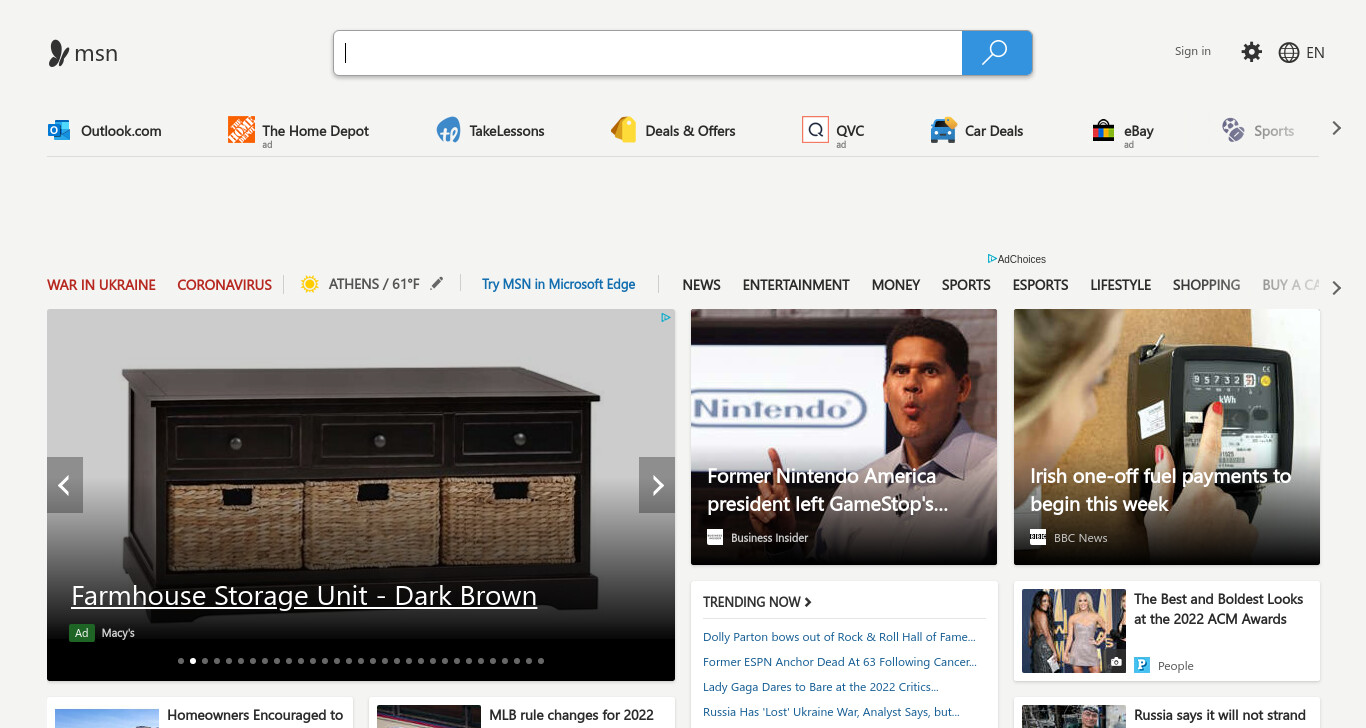Expand the TRENDING NOW section
The width and height of the screenshot is (1366, 728).
(x=757, y=602)
